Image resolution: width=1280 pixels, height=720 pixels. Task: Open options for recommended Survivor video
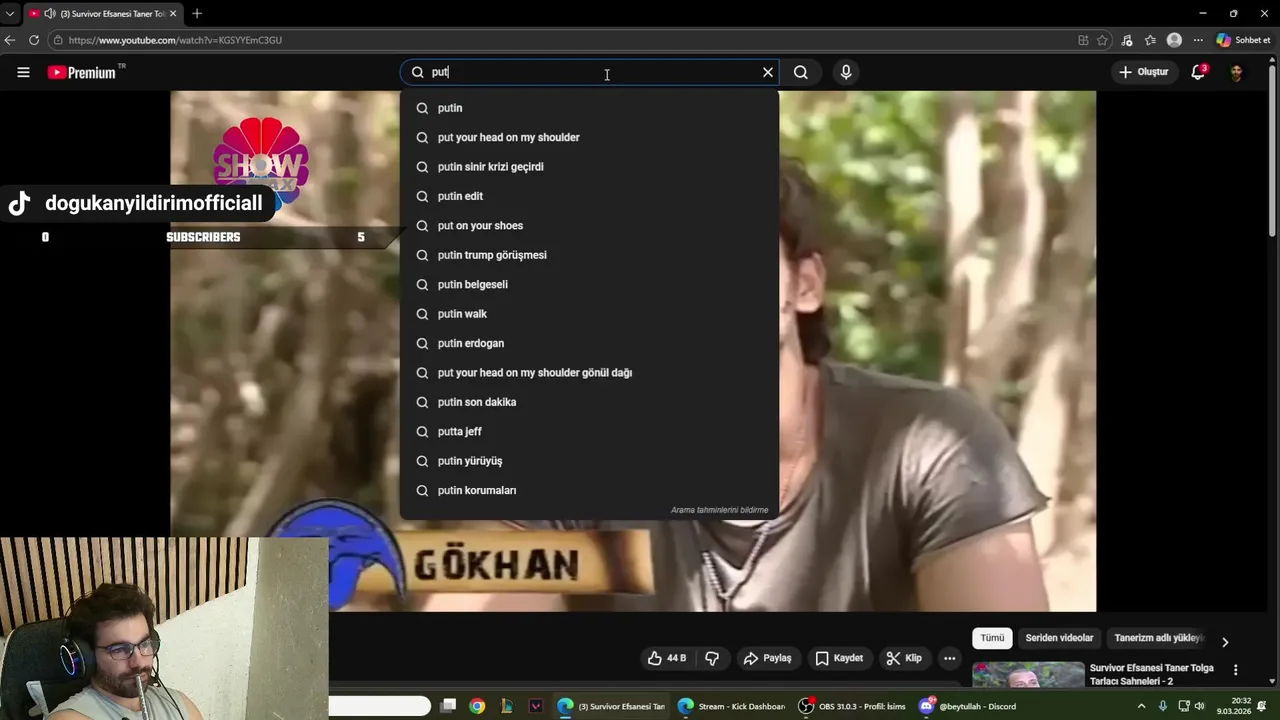coord(1235,670)
